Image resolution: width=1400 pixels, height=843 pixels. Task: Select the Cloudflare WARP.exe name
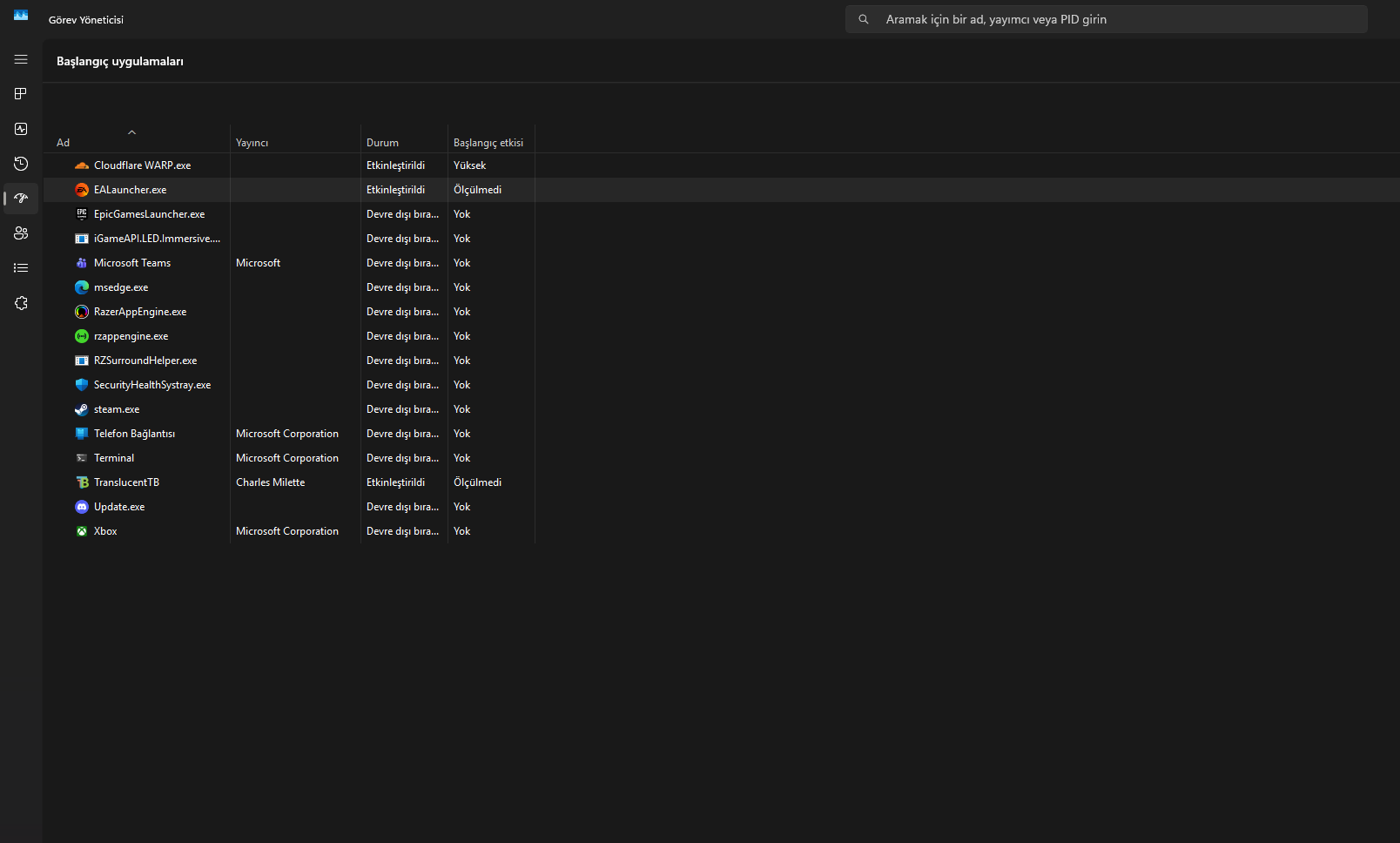coord(142,165)
